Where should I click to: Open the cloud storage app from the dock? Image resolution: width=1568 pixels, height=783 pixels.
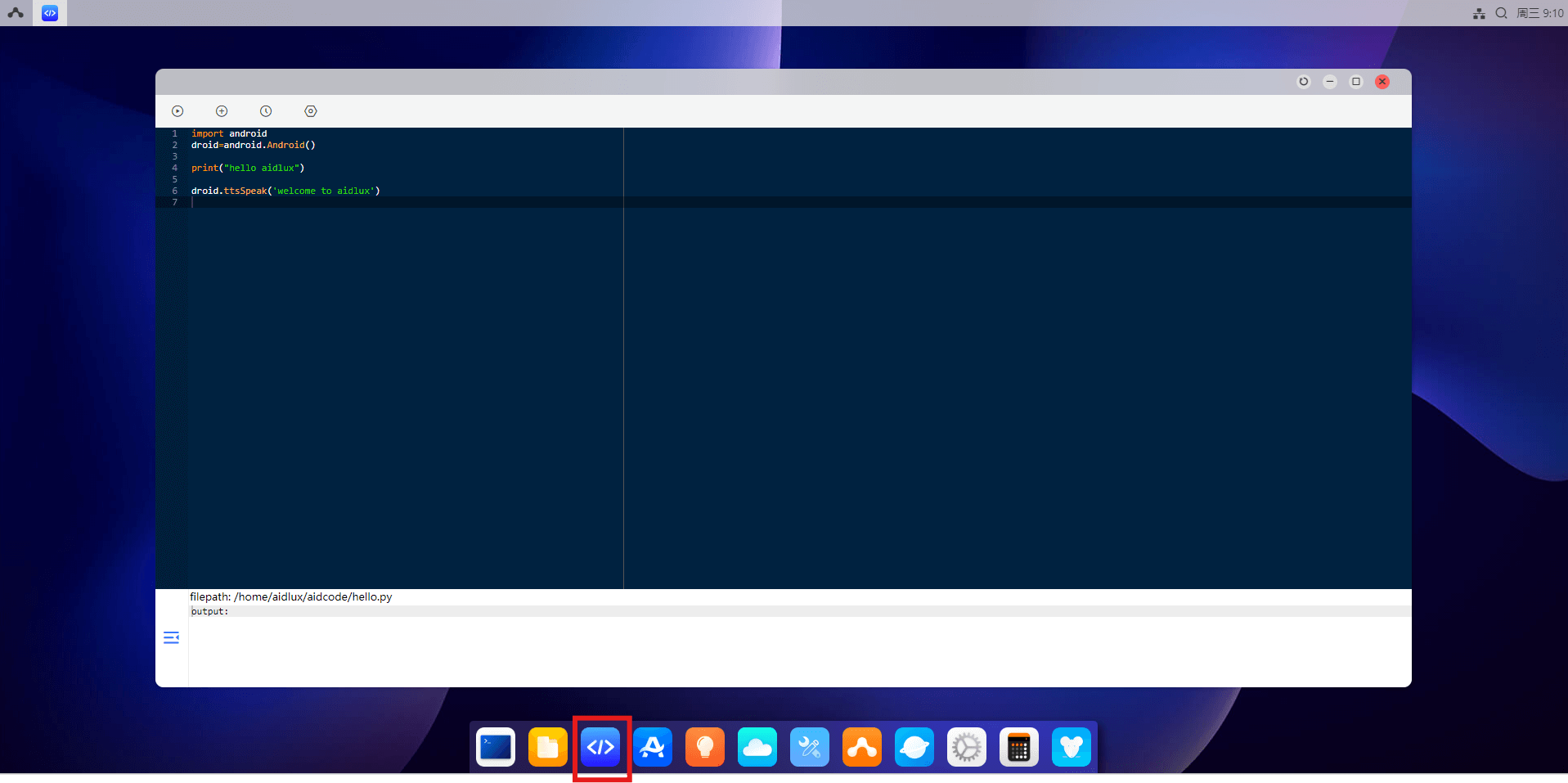coord(757,747)
